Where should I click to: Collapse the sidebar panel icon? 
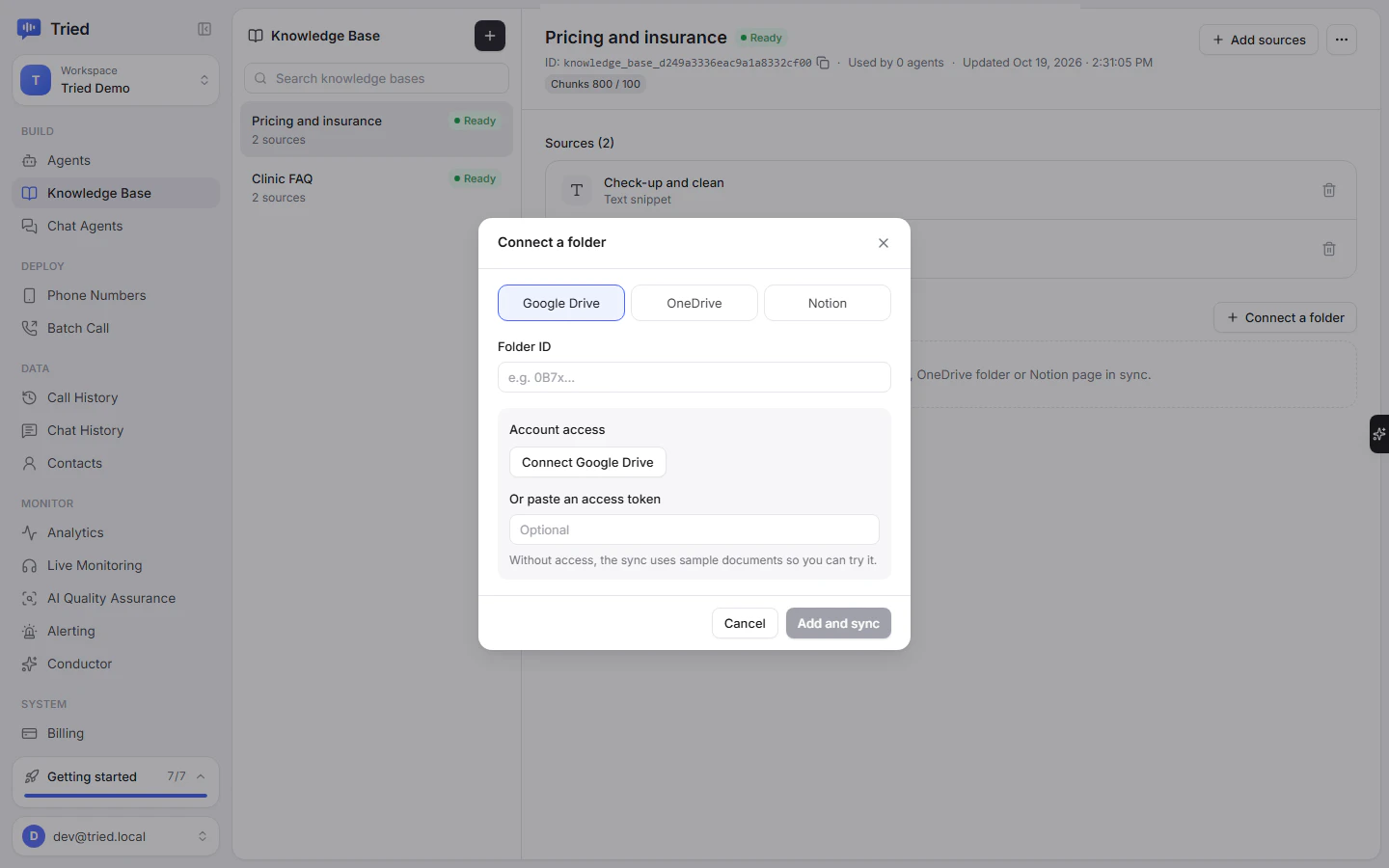204,29
